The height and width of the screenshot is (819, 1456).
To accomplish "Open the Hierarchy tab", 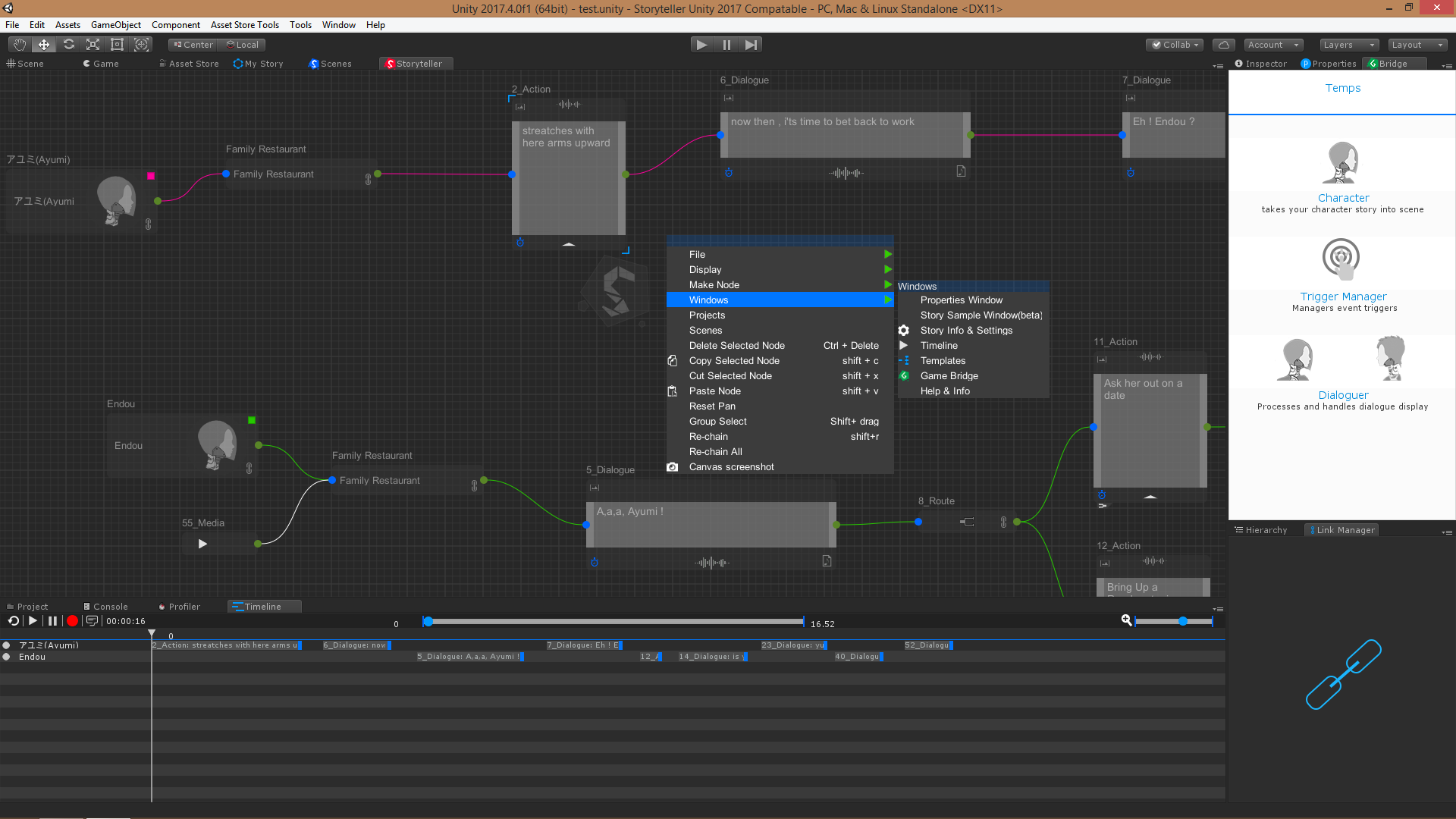I will pyautogui.click(x=1260, y=530).
